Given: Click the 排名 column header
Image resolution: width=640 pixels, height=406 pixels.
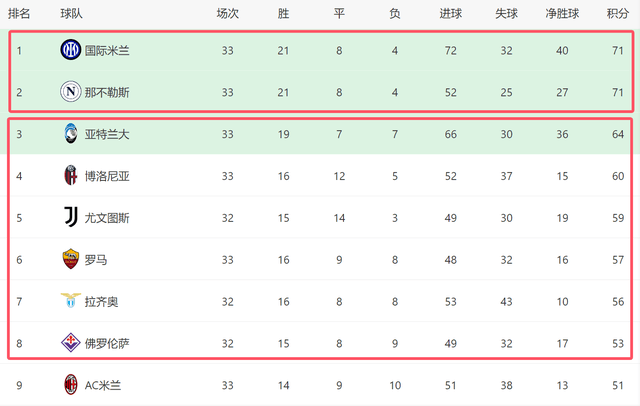Looking at the screenshot, I should (x=19, y=14).
